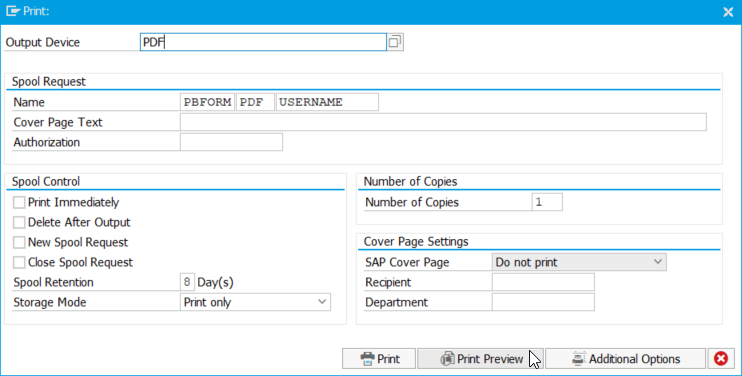Image resolution: width=742 pixels, height=376 pixels.
Task: Click the Recipient input field
Action: point(543,282)
